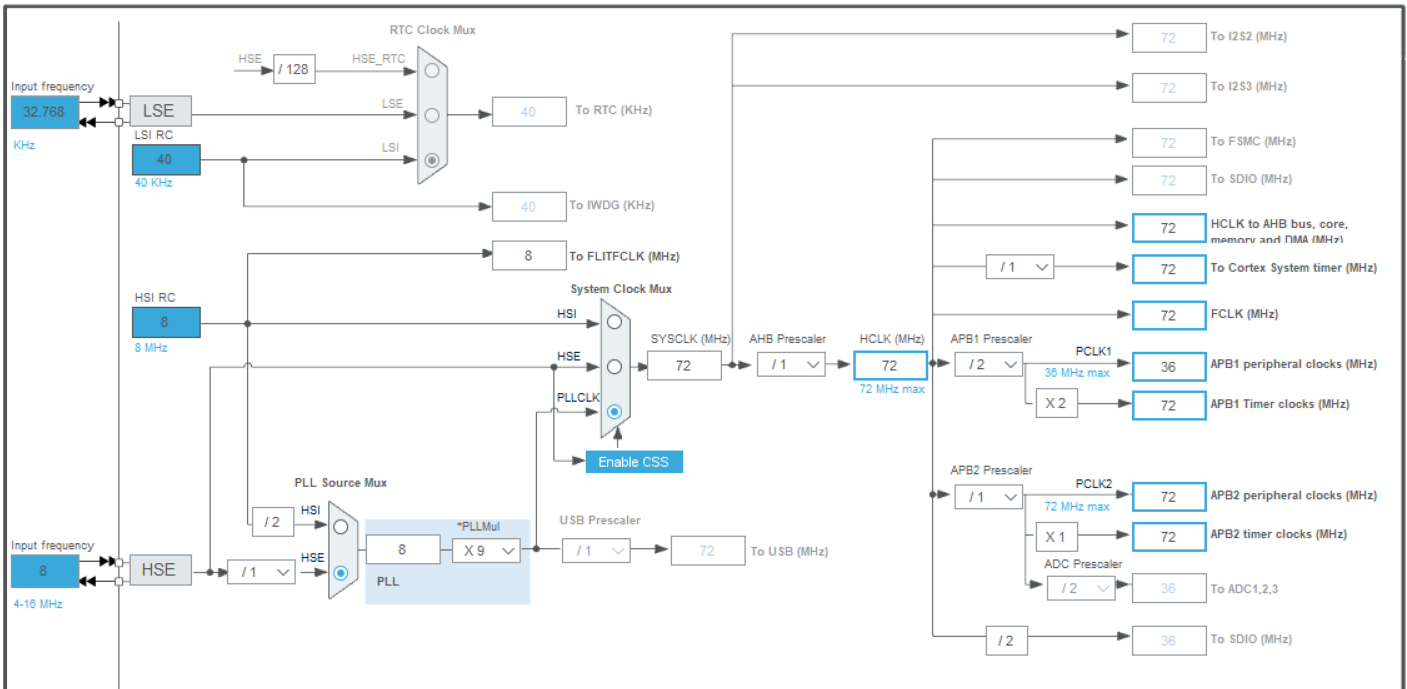Edit the HCLK frequency value field

pyautogui.click(x=889, y=365)
